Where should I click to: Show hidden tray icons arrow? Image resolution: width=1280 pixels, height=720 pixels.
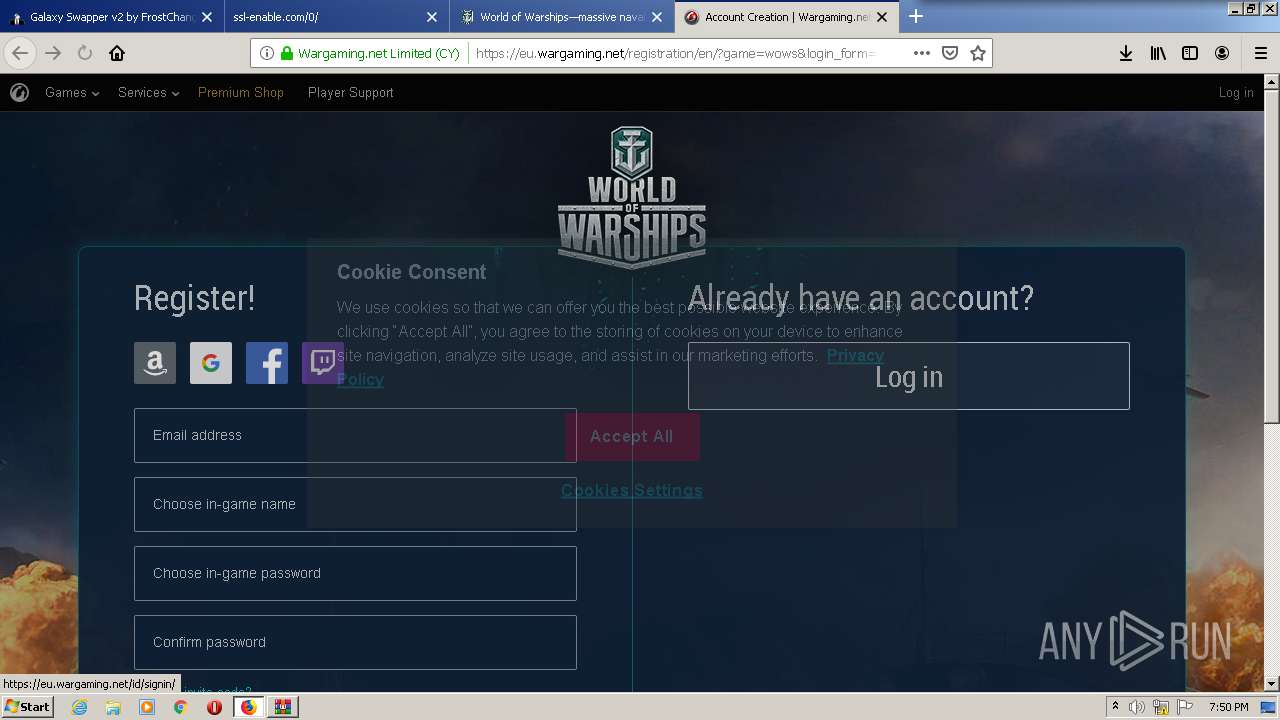click(1115, 707)
